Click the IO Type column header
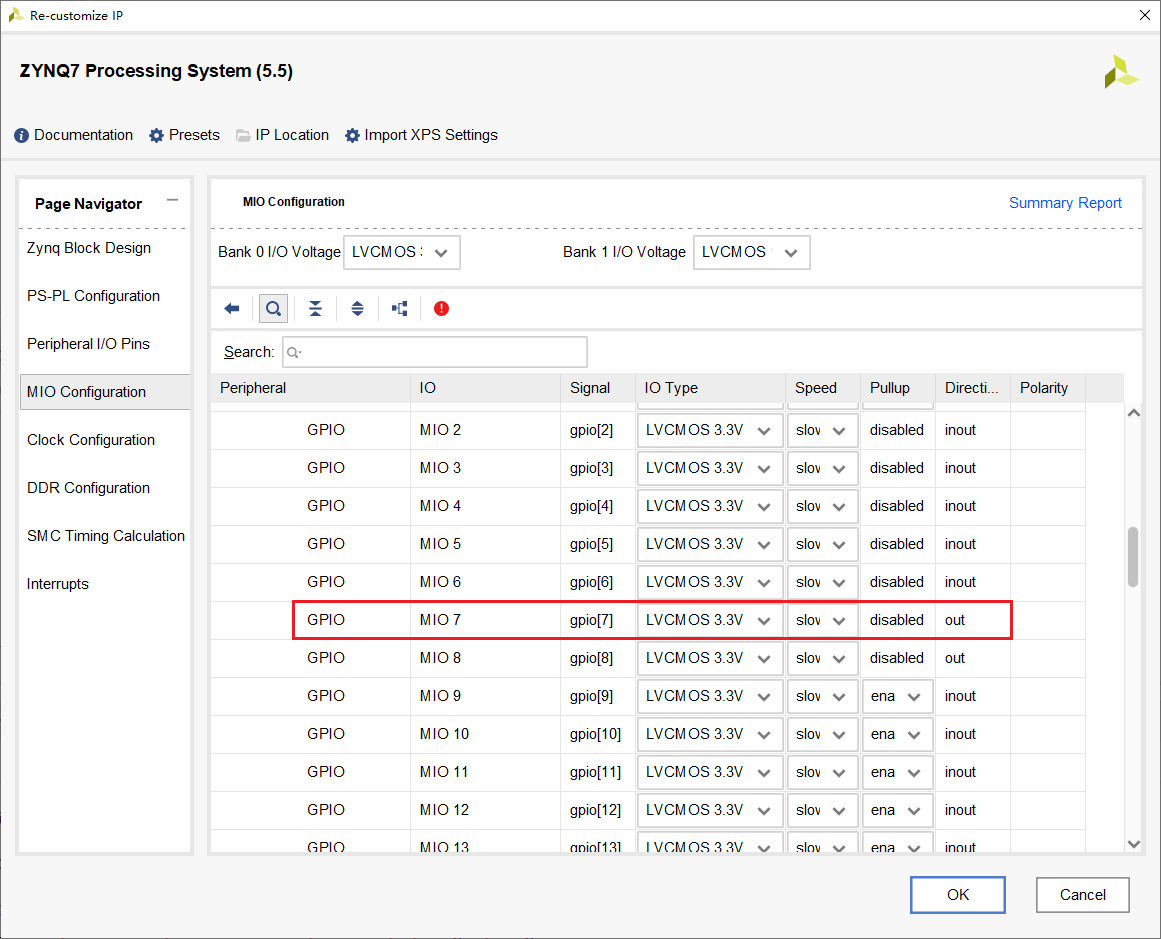 (x=710, y=388)
